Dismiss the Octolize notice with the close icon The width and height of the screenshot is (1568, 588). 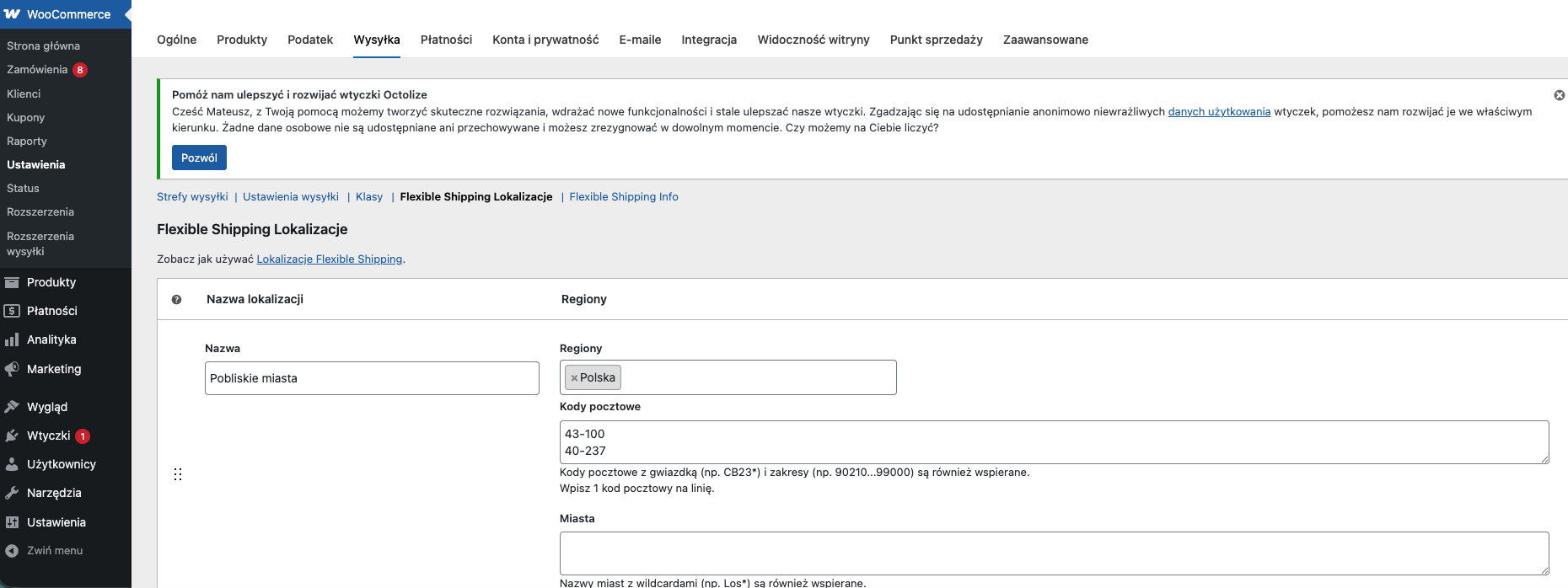pyautogui.click(x=1559, y=95)
